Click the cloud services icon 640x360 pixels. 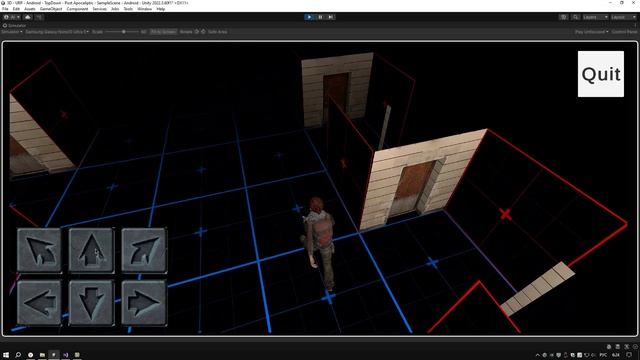click(x=28, y=17)
